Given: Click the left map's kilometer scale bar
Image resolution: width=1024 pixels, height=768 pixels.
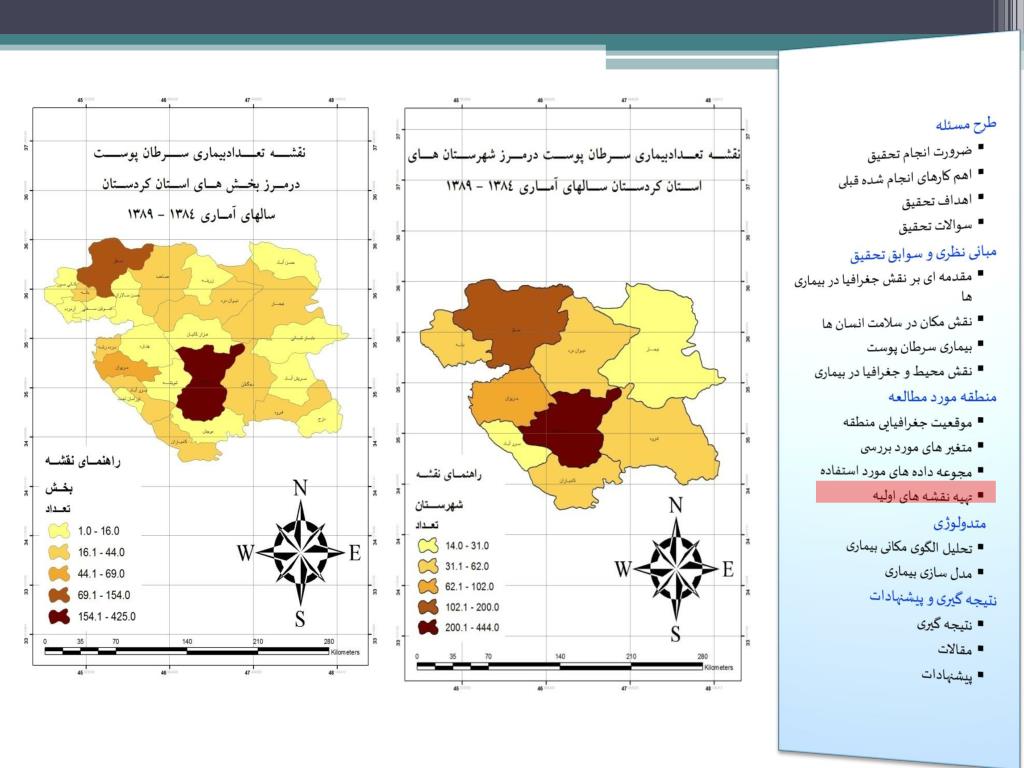Looking at the screenshot, I should (x=187, y=651).
